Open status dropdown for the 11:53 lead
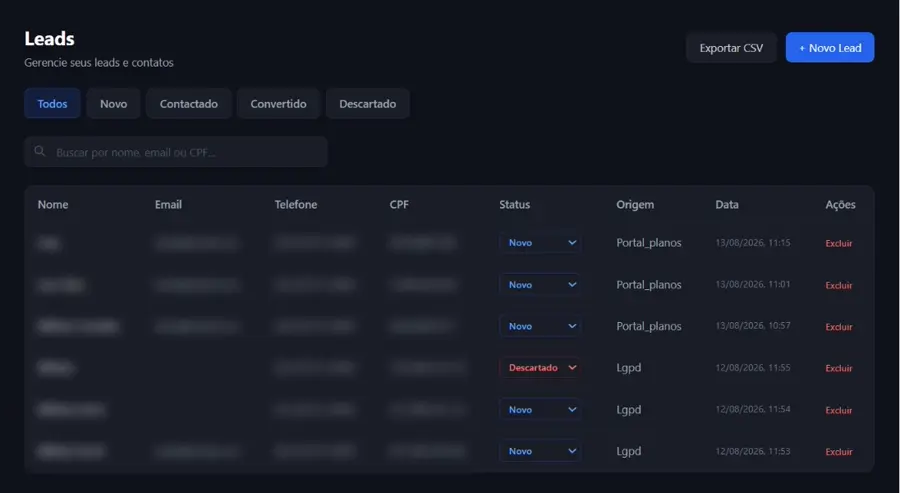The image size is (900, 493). pyautogui.click(x=540, y=451)
